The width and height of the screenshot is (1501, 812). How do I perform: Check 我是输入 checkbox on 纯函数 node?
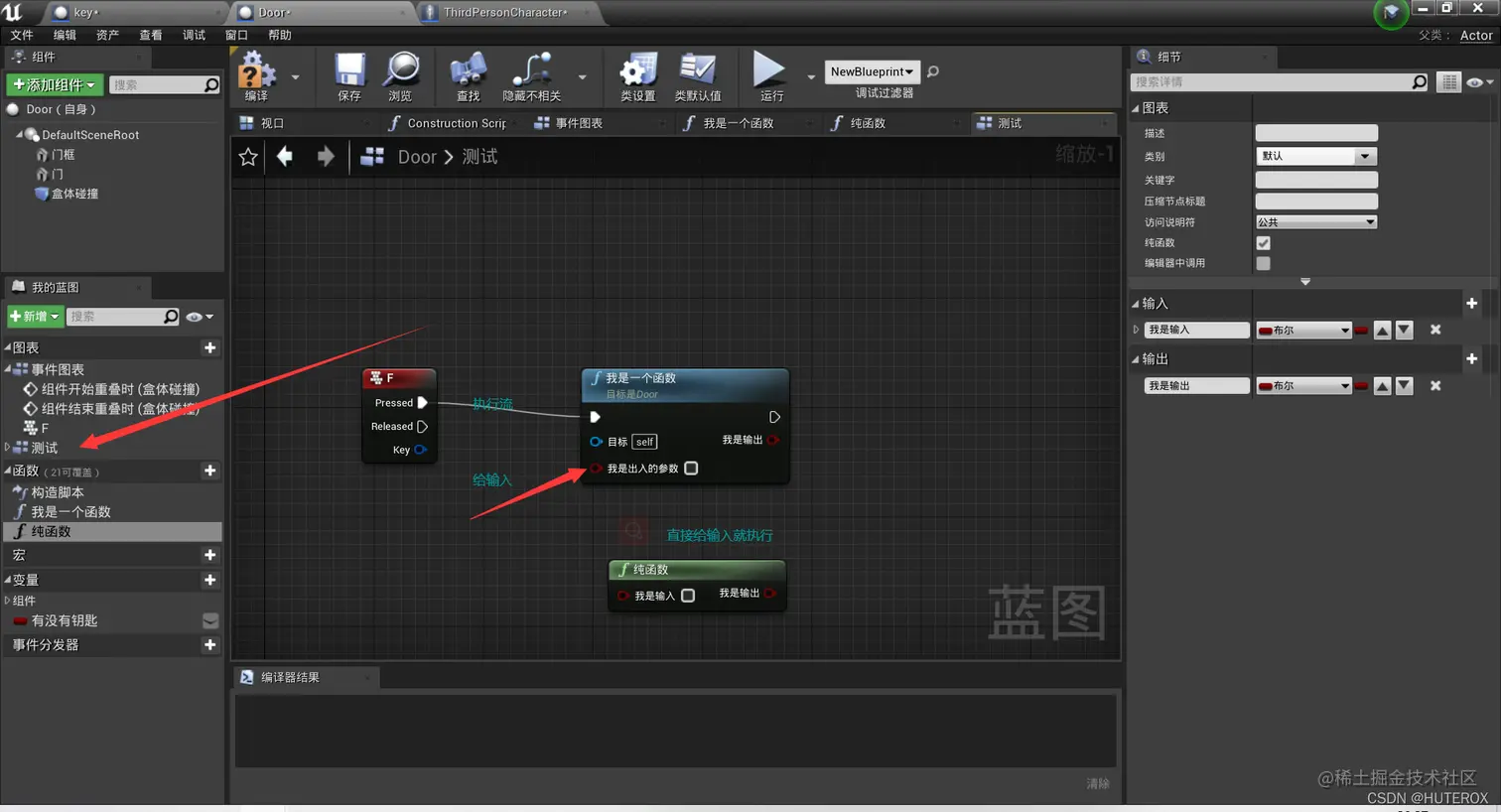tap(688, 596)
